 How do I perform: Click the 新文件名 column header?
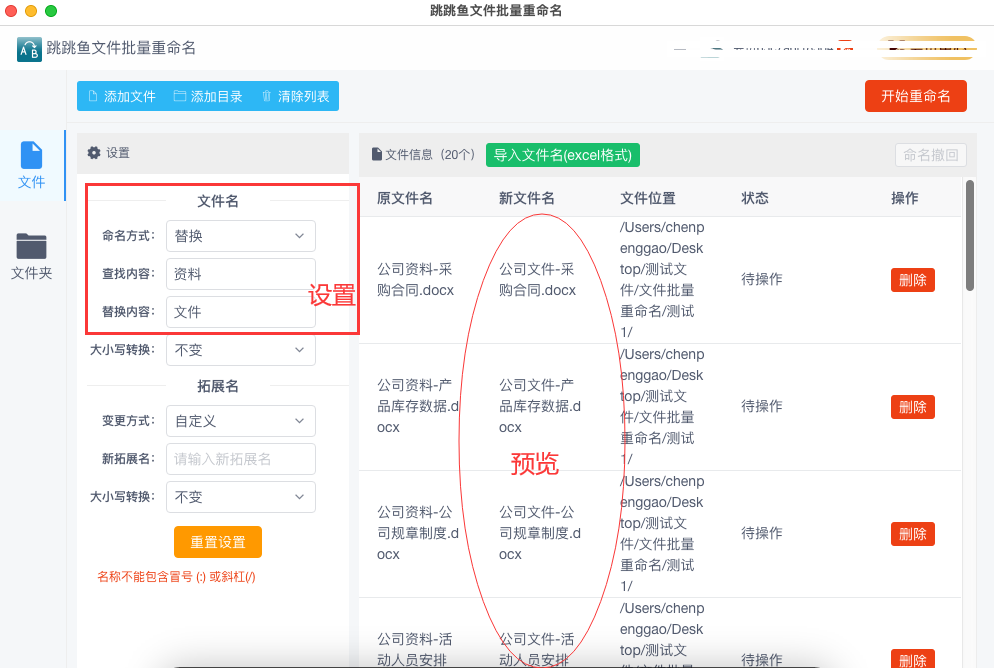pos(526,198)
